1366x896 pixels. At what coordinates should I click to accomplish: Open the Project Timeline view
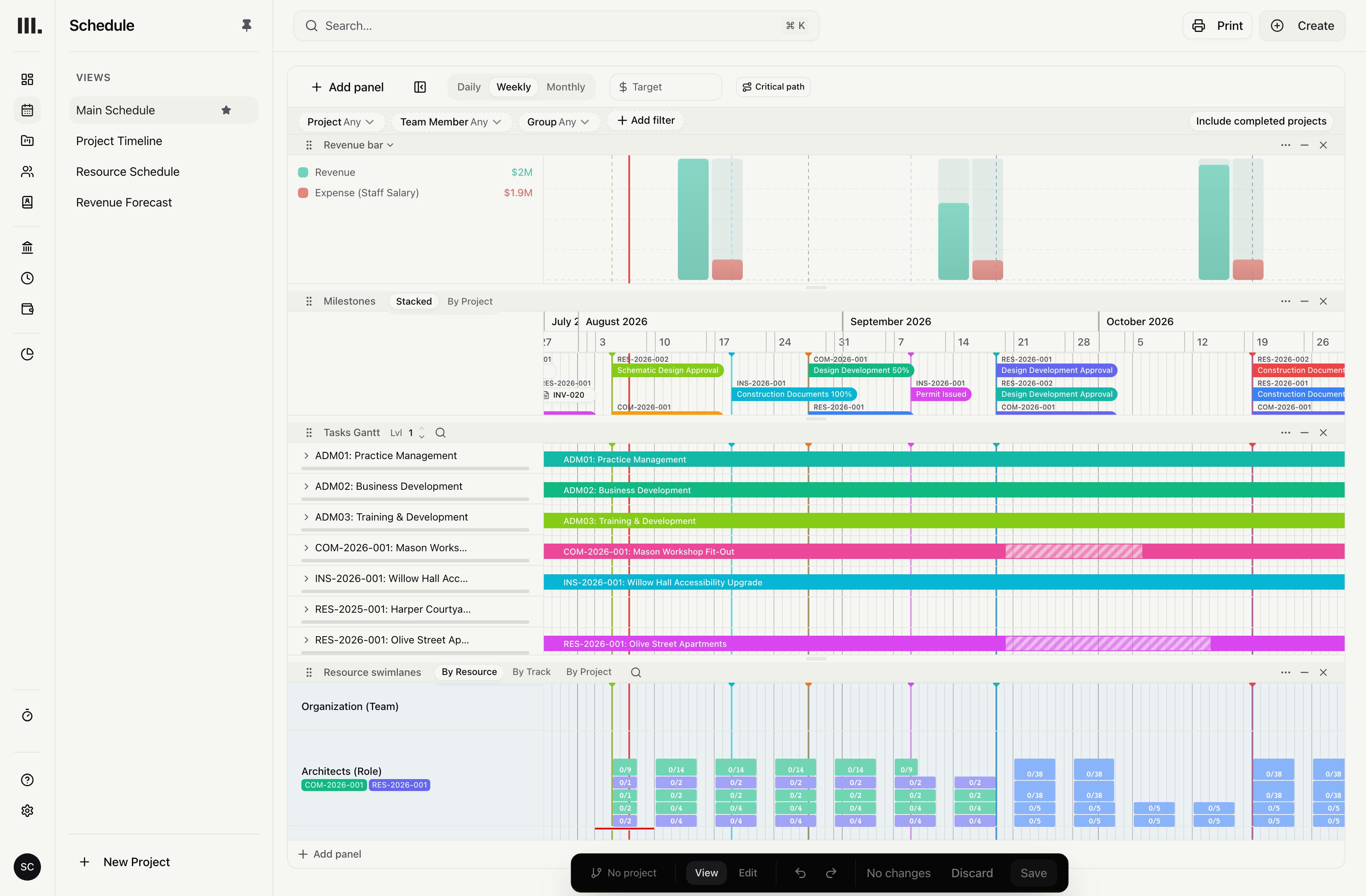(163, 141)
